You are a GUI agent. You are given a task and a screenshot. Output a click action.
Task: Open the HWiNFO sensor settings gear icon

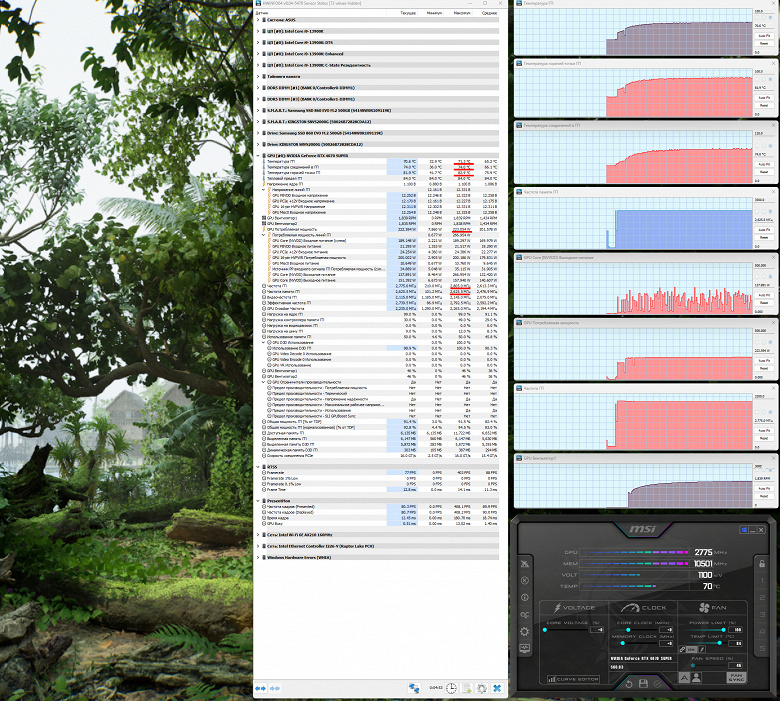tap(481, 688)
